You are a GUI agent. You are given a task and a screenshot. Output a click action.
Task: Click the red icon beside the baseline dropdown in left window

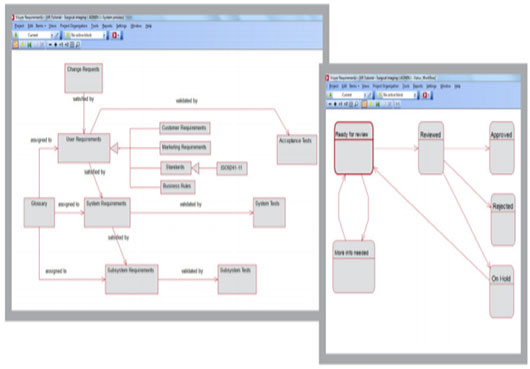pyautogui.click(x=115, y=35)
